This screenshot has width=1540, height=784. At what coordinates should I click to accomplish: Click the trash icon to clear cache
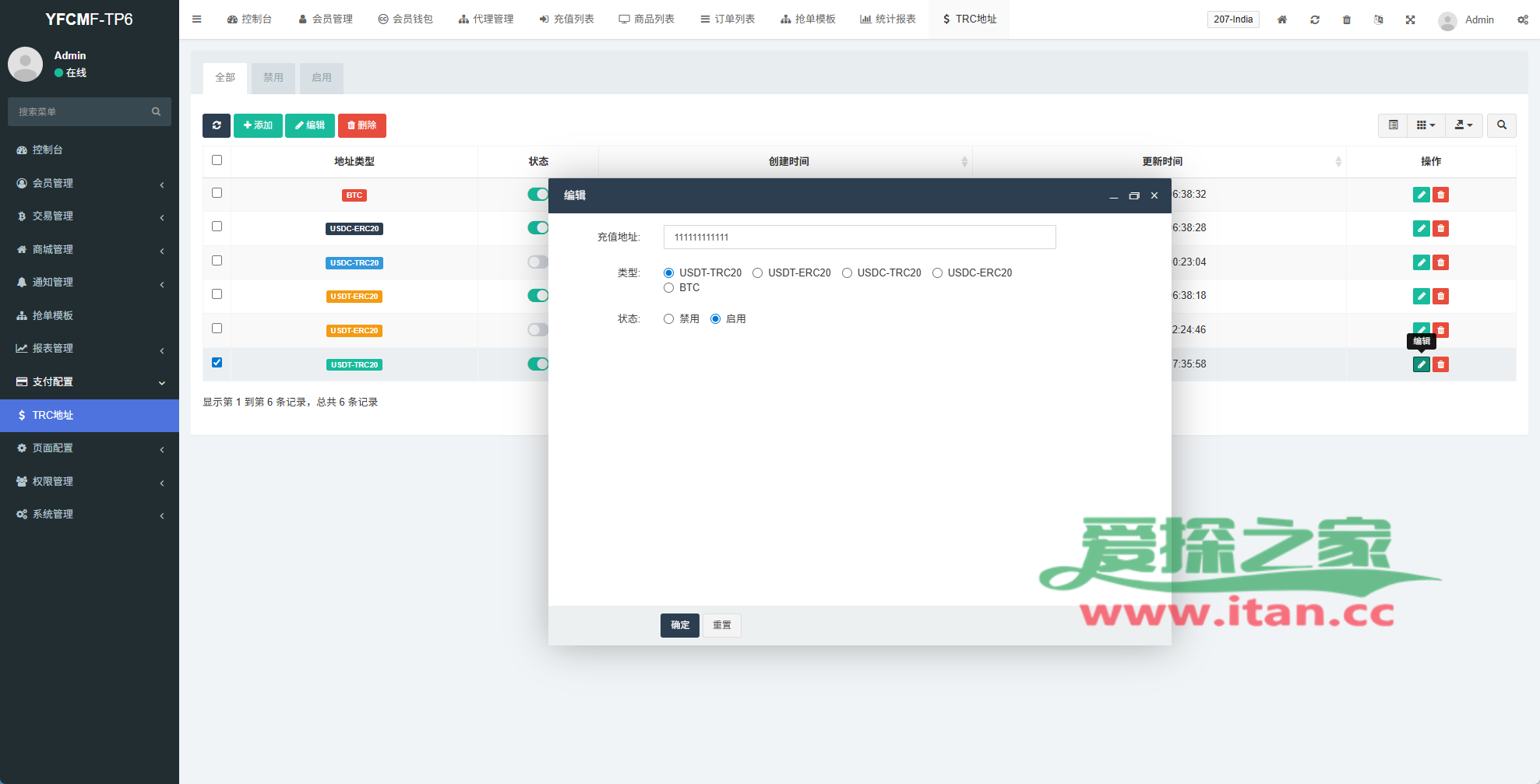(1347, 19)
